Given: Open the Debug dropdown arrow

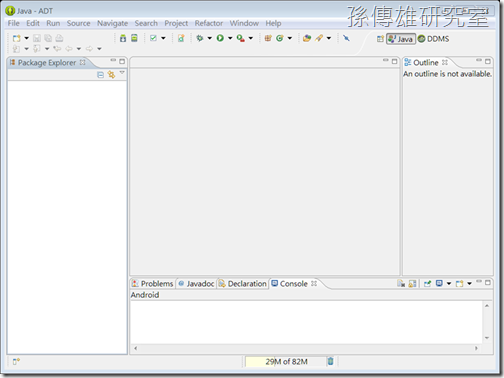Looking at the screenshot, I should (210, 38).
